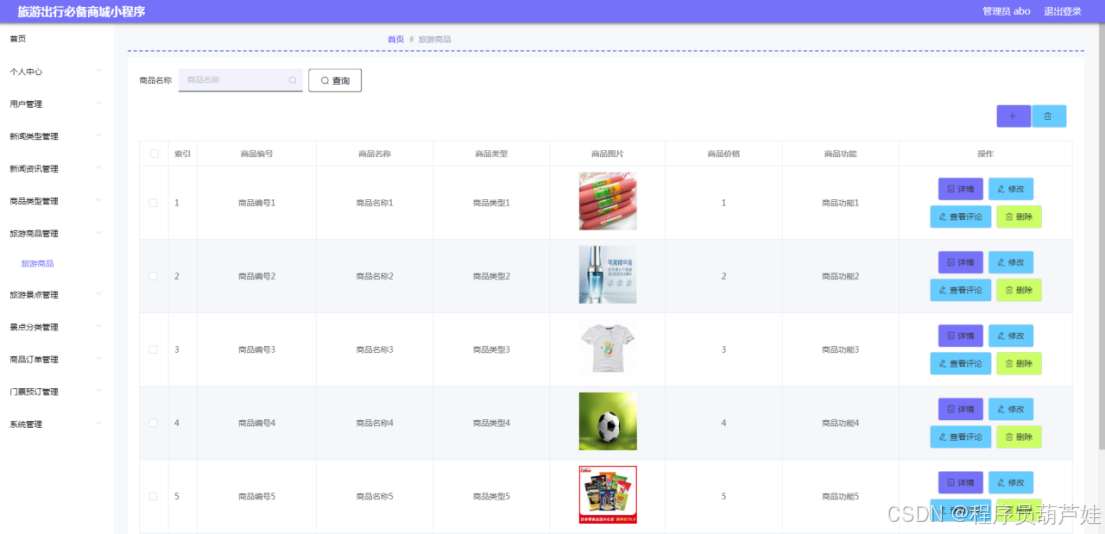Open the serum bottle product thumbnail
Image resolution: width=1105 pixels, height=534 pixels.
[607, 275]
